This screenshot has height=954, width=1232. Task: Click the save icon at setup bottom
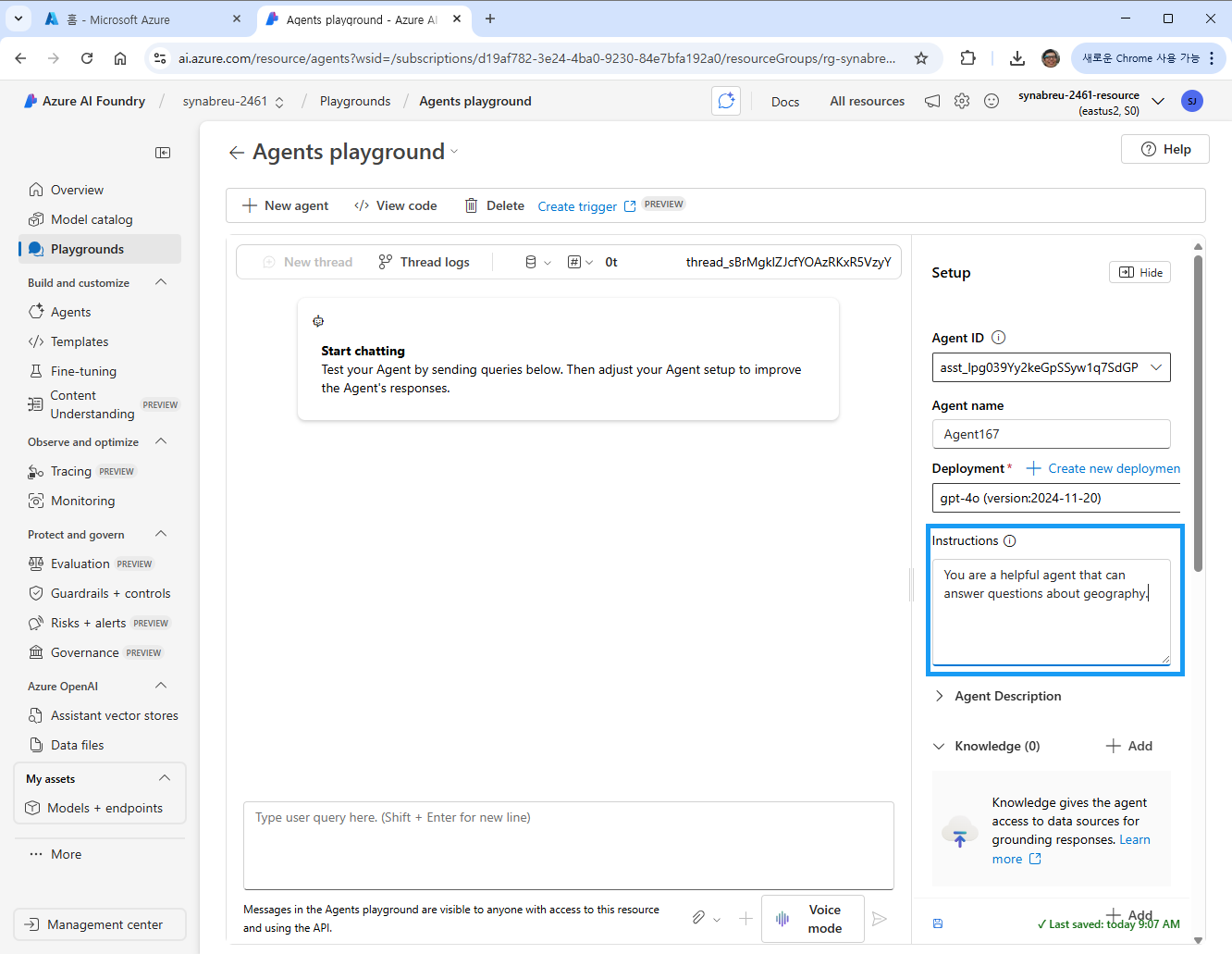938,923
